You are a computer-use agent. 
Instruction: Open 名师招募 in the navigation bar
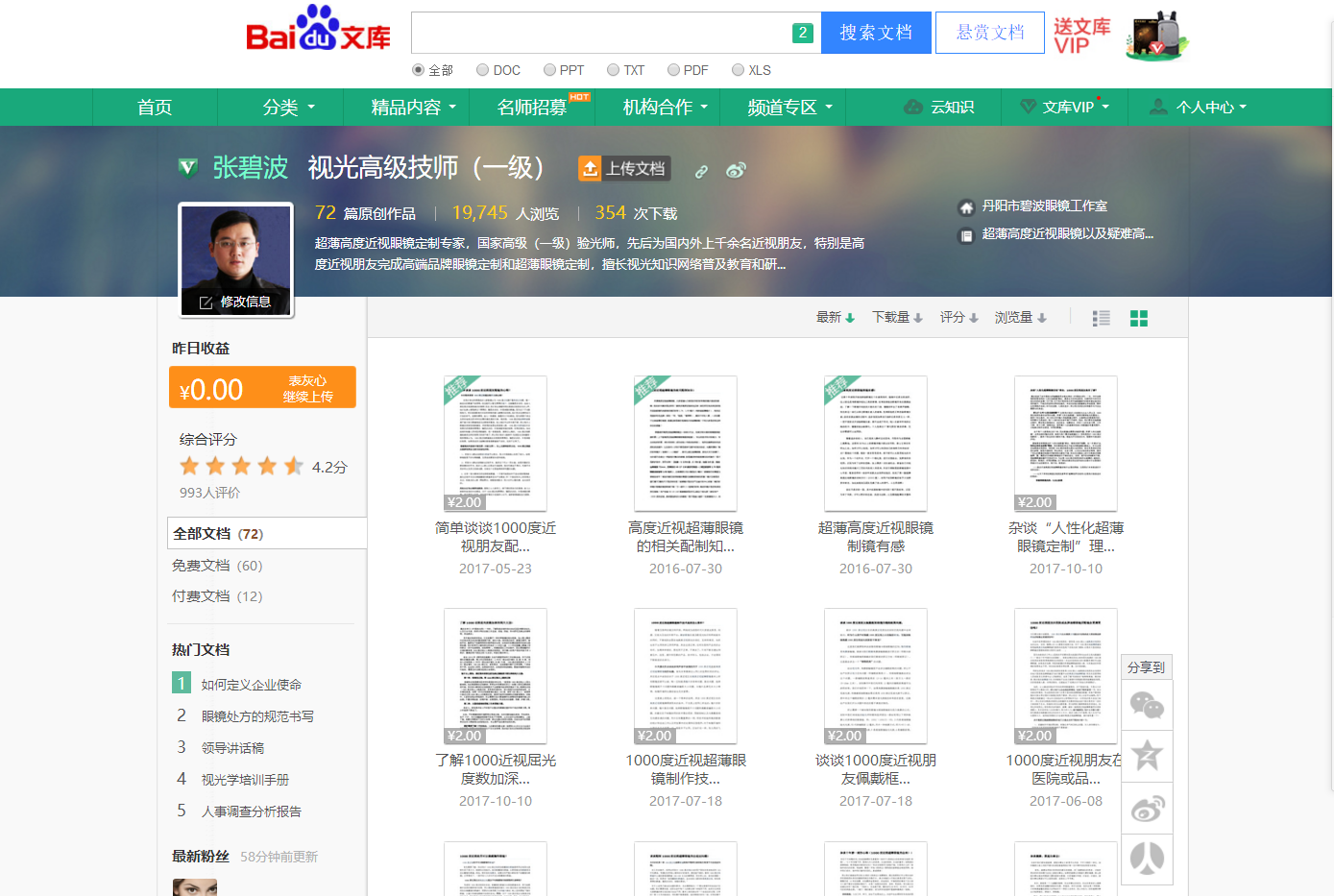pos(532,108)
